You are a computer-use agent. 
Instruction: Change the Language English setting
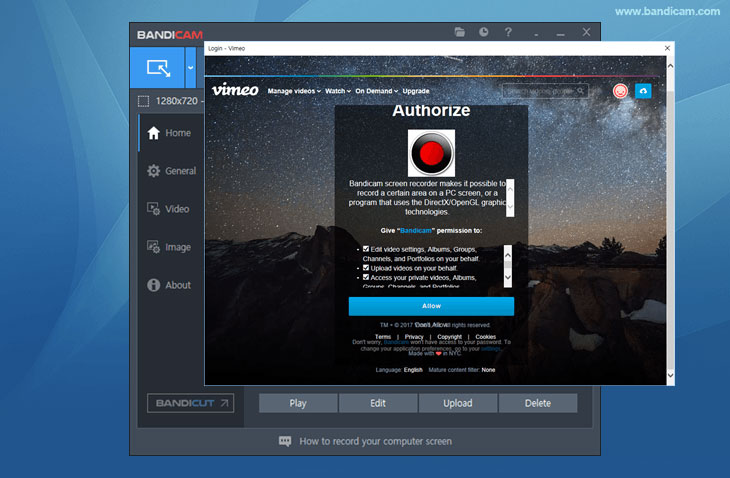pos(413,370)
